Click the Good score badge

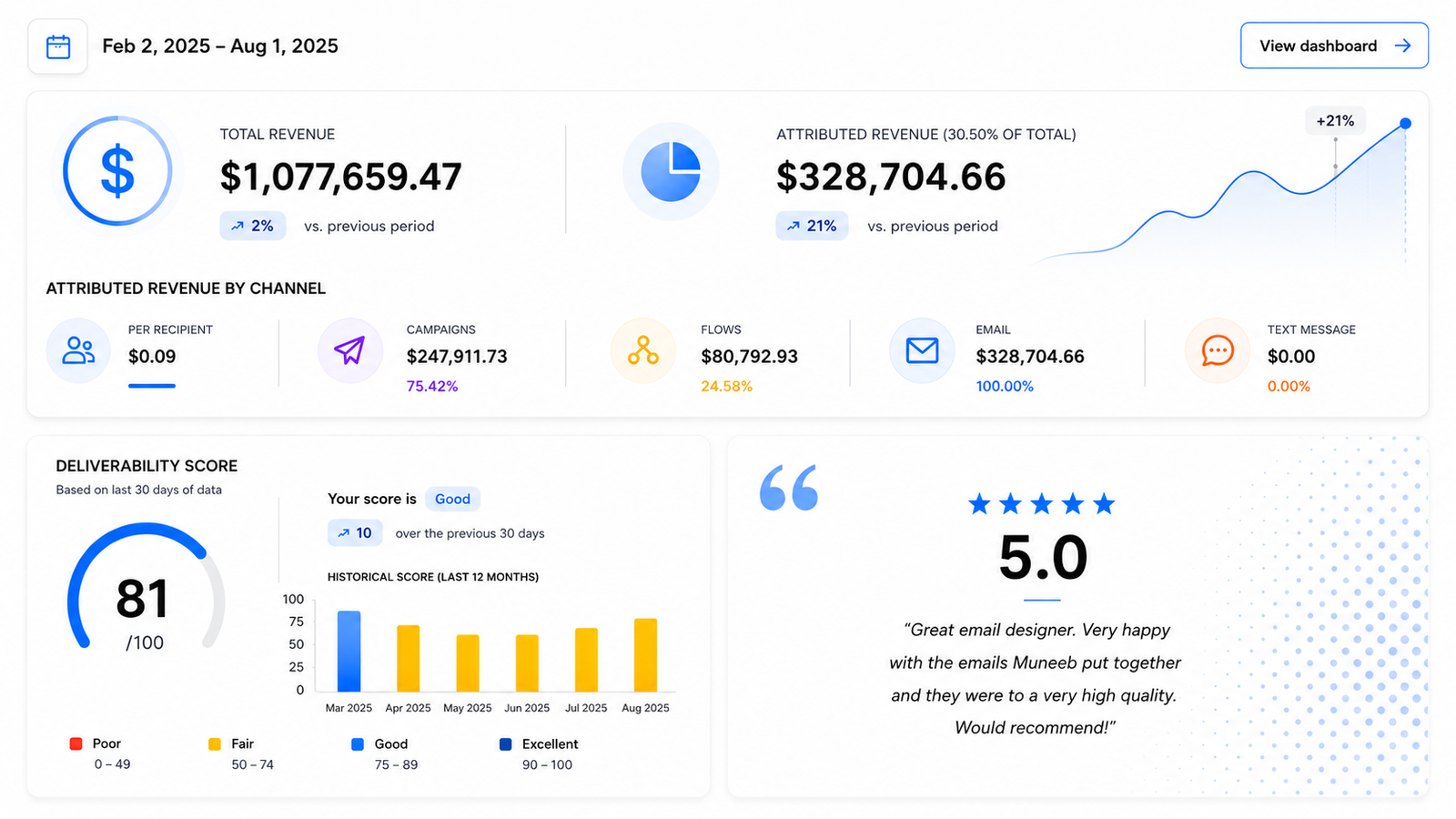pos(452,499)
